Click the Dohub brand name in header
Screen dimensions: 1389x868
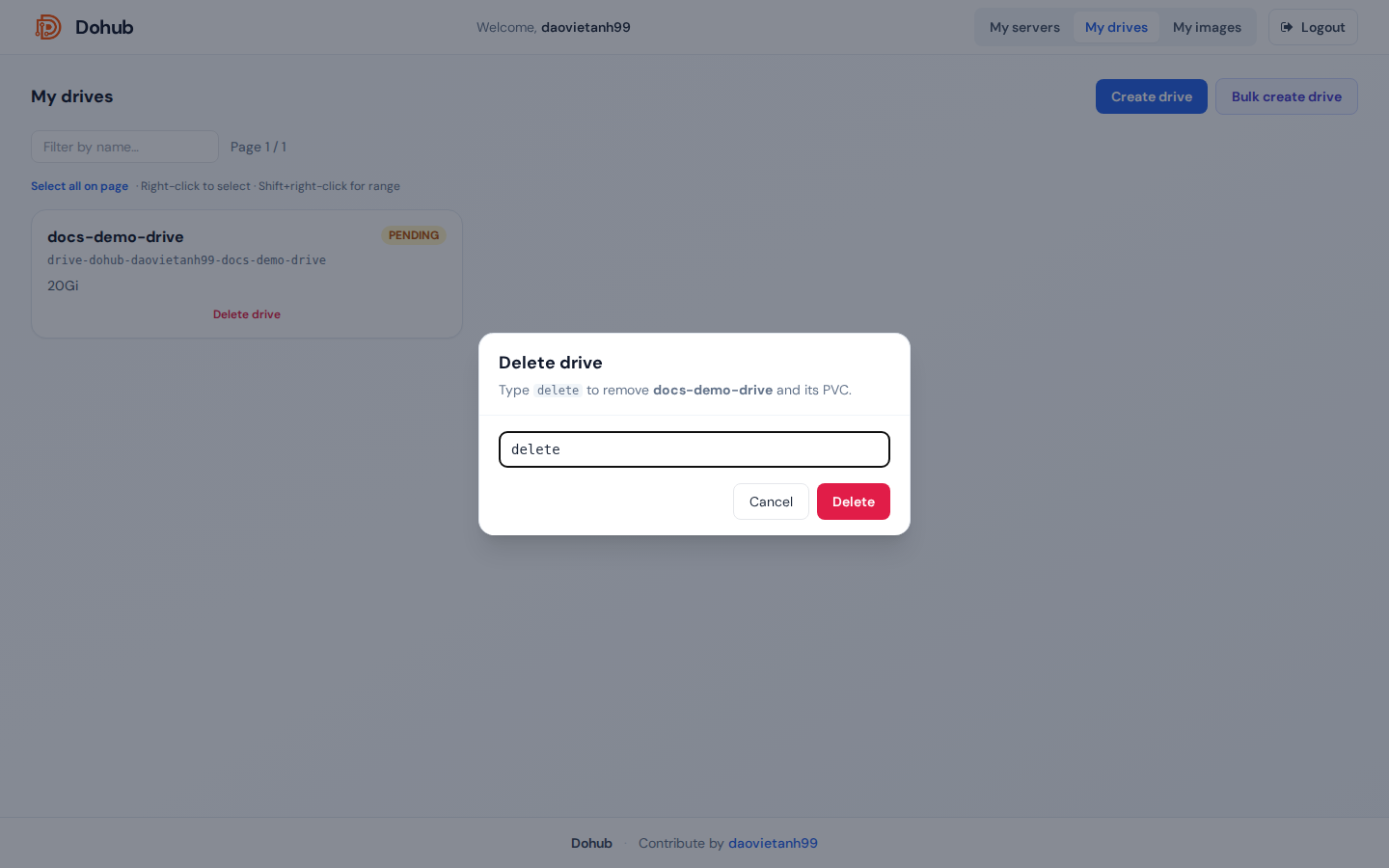click(x=104, y=27)
